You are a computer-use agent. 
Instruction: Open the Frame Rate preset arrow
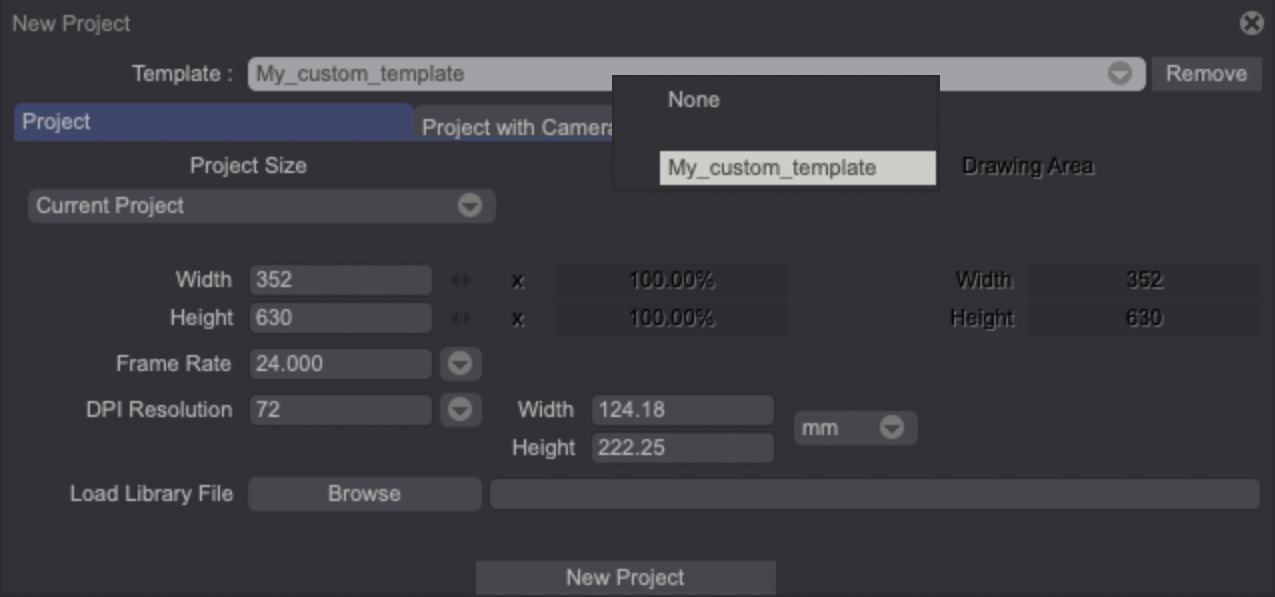pos(460,364)
